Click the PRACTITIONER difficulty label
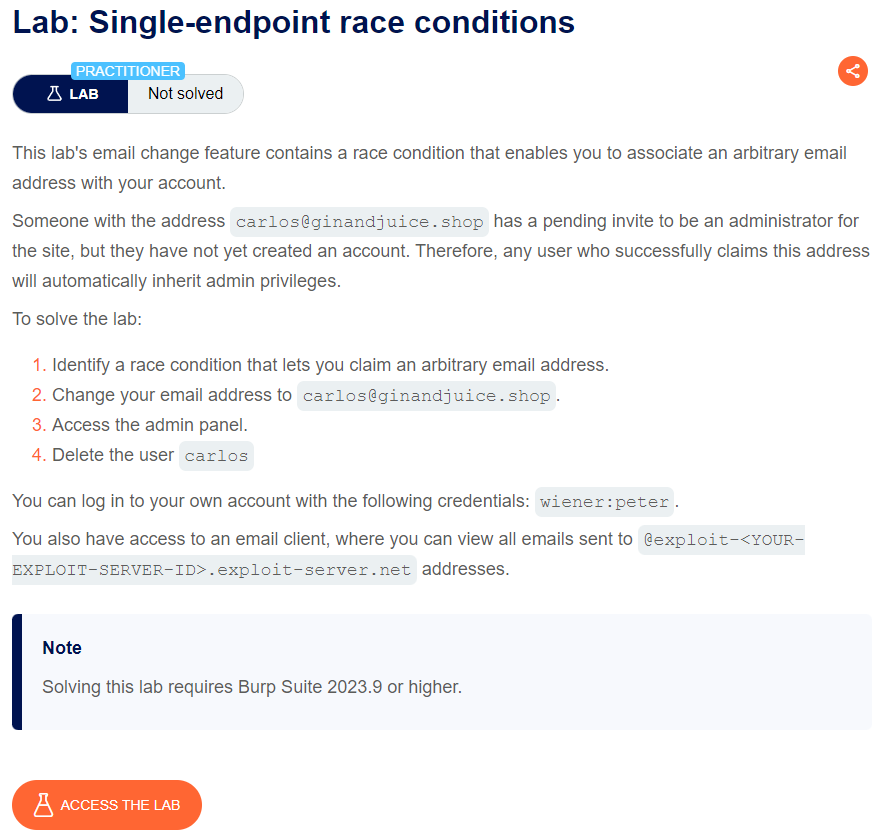This screenshot has height=834, width=873. click(x=128, y=71)
